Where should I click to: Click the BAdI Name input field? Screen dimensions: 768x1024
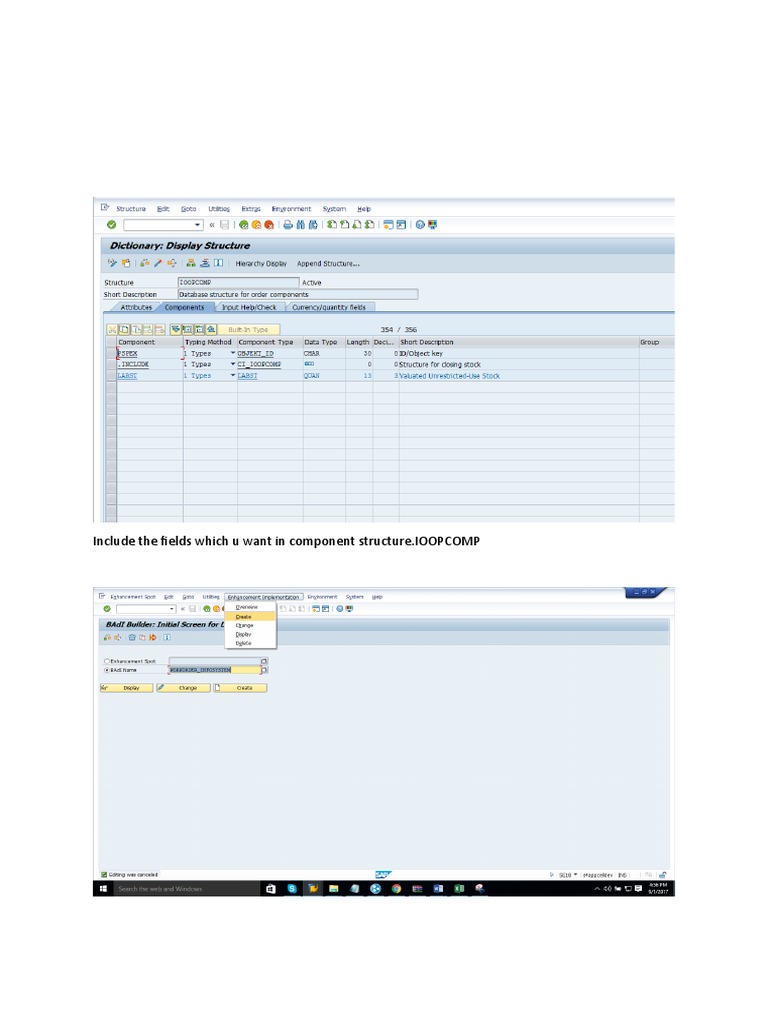214,670
